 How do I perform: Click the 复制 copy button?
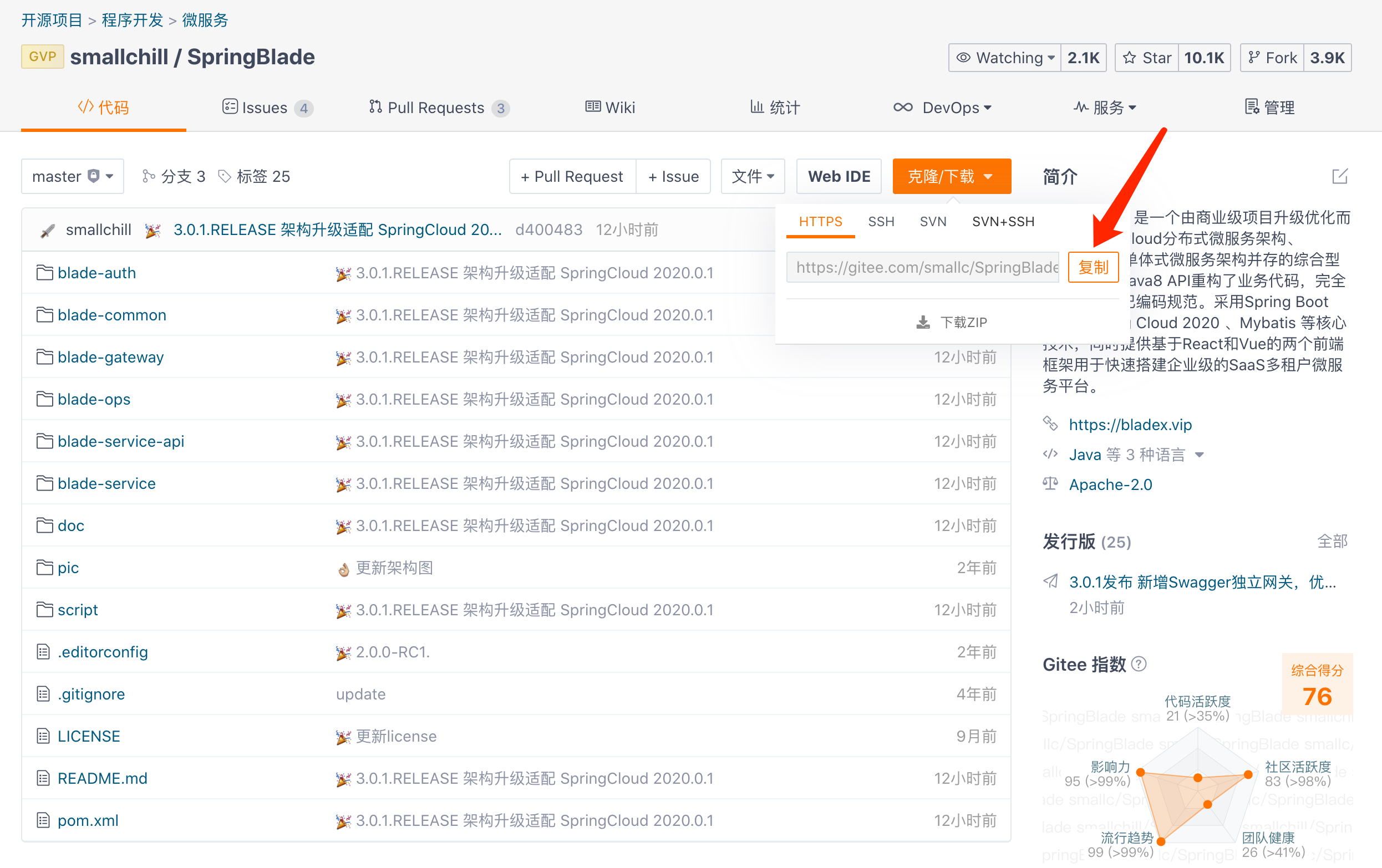pyautogui.click(x=1093, y=267)
